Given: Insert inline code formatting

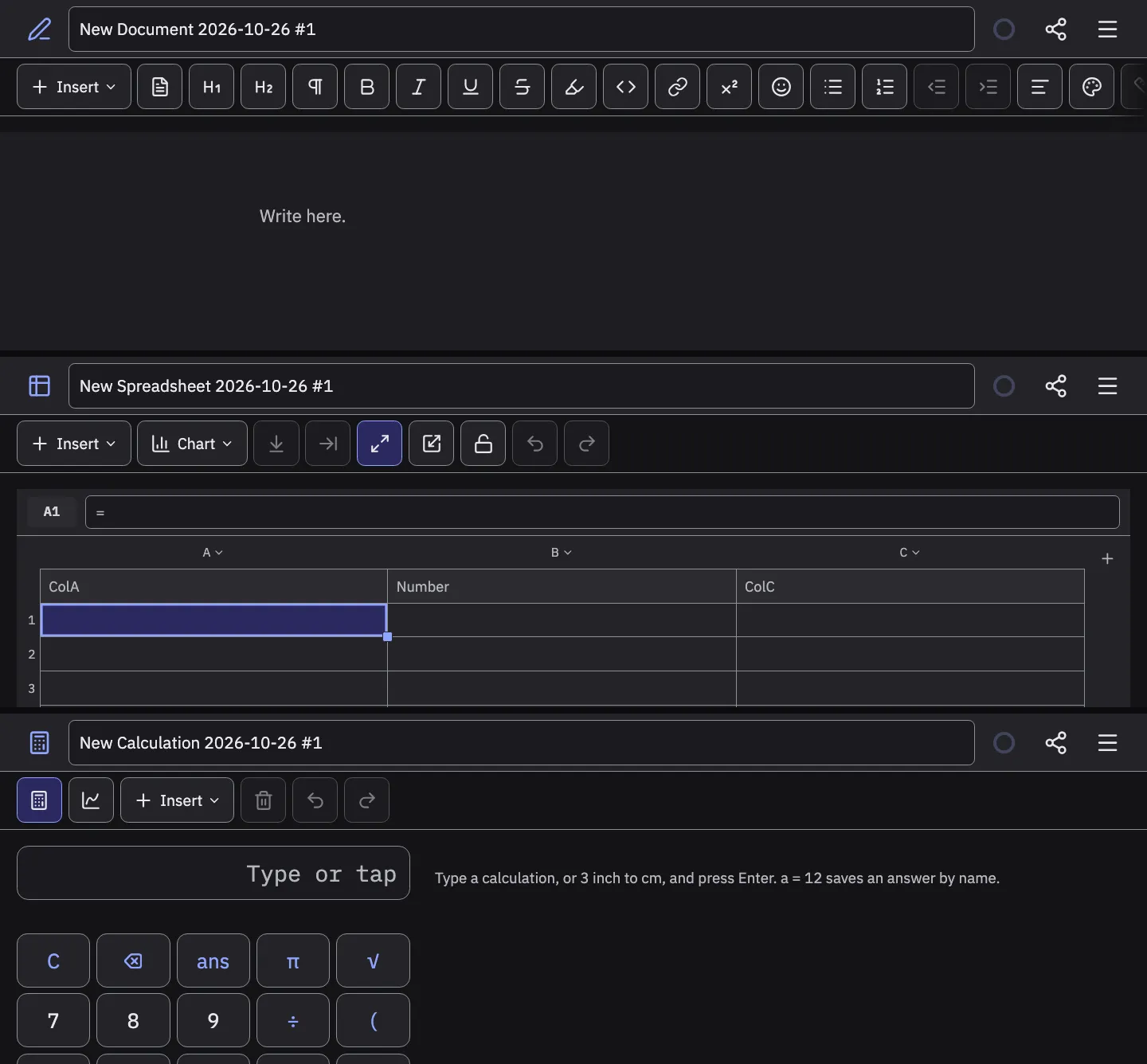Looking at the screenshot, I should (x=625, y=87).
